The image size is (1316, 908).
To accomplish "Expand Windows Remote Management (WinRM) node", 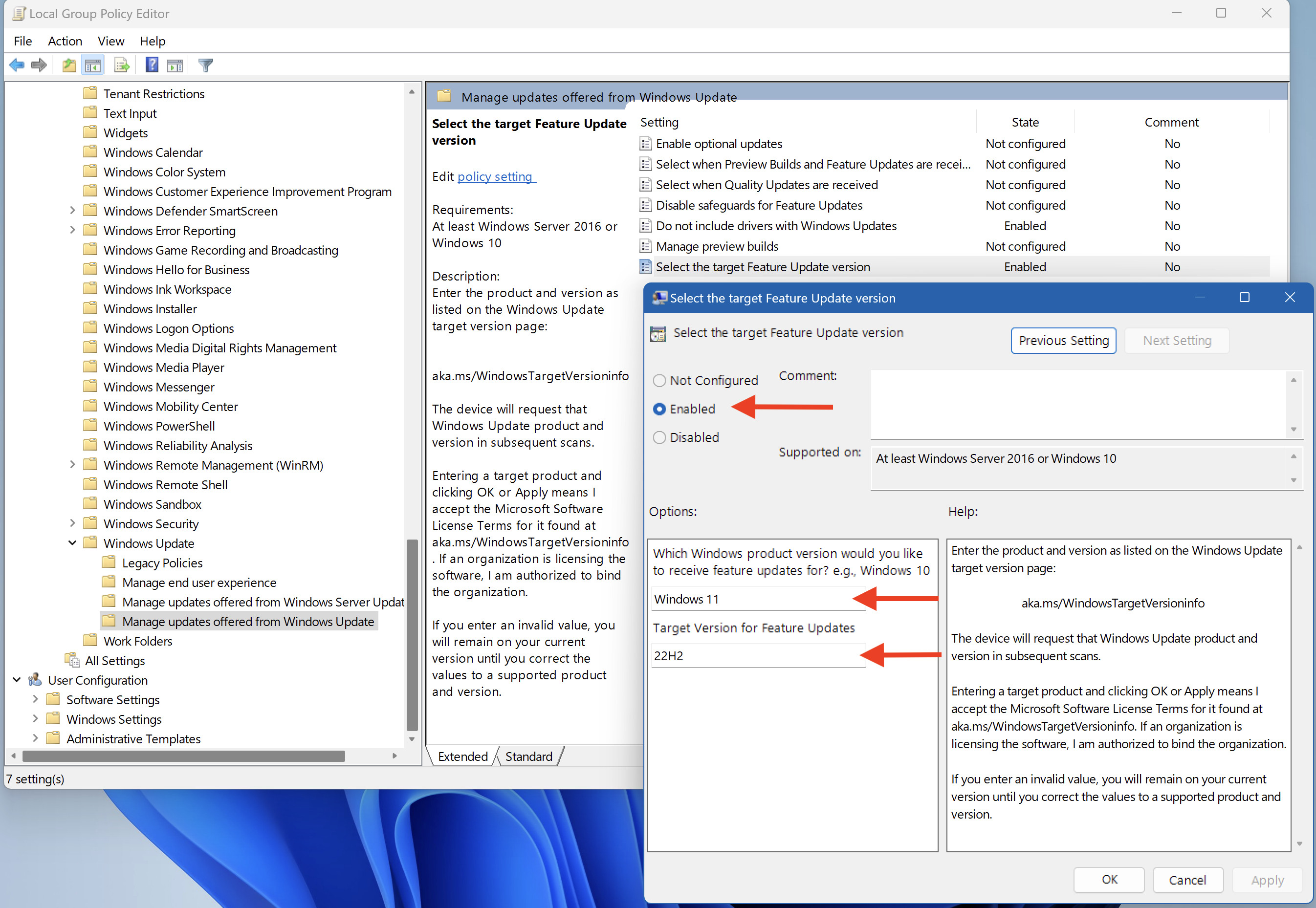I will pyautogui.click(x=72, y=465).
